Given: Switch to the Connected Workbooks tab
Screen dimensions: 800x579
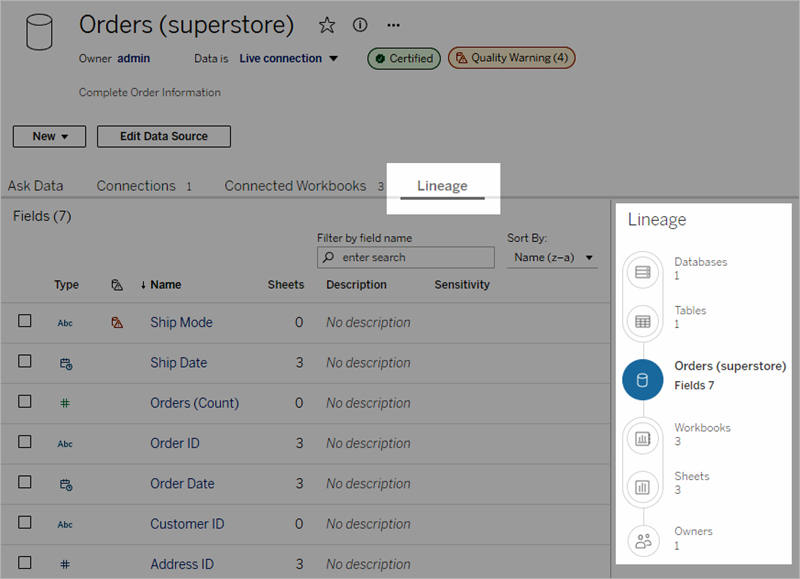Looking at the screenshot, I should click(x=295, y=185).
